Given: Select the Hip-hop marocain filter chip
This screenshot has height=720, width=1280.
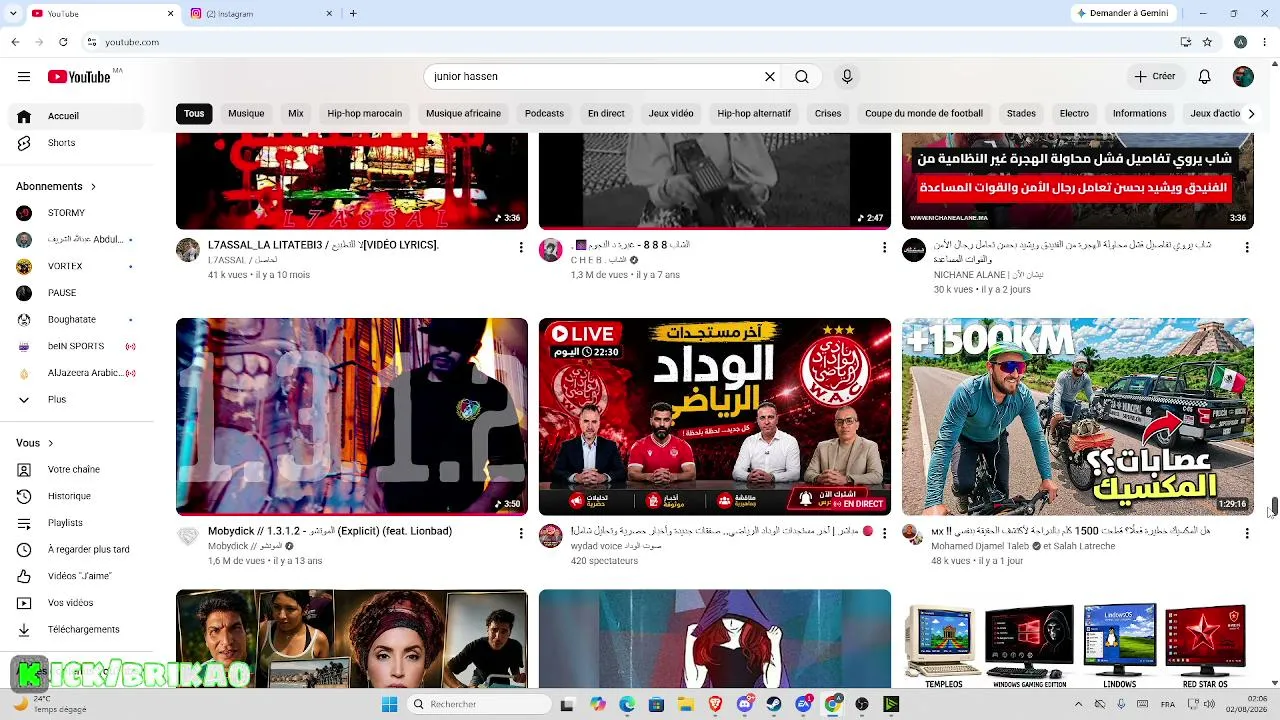Looking at the screenshot, I should click(365, 114).
